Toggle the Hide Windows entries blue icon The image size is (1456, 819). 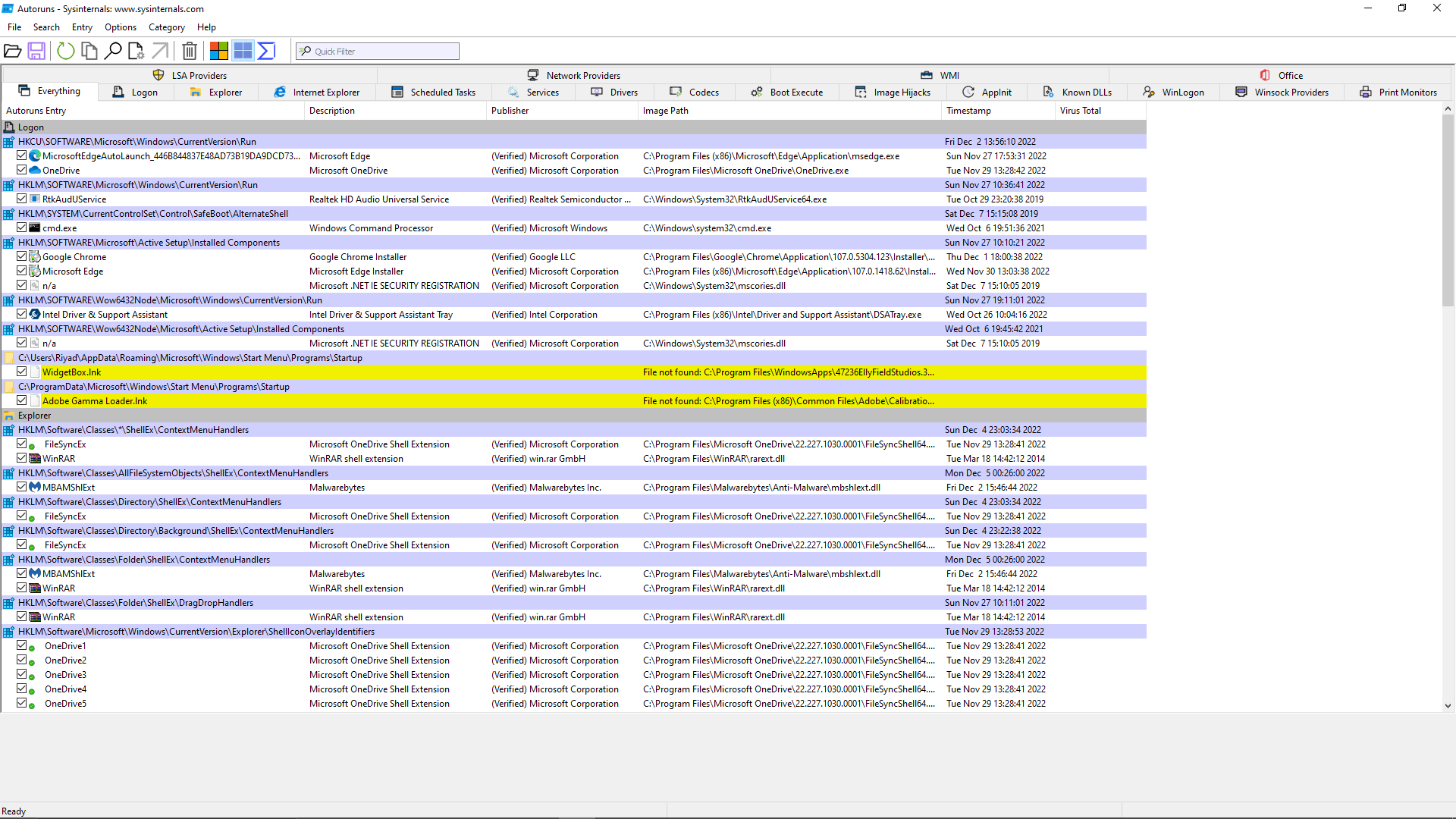click(x=243, y=52)
